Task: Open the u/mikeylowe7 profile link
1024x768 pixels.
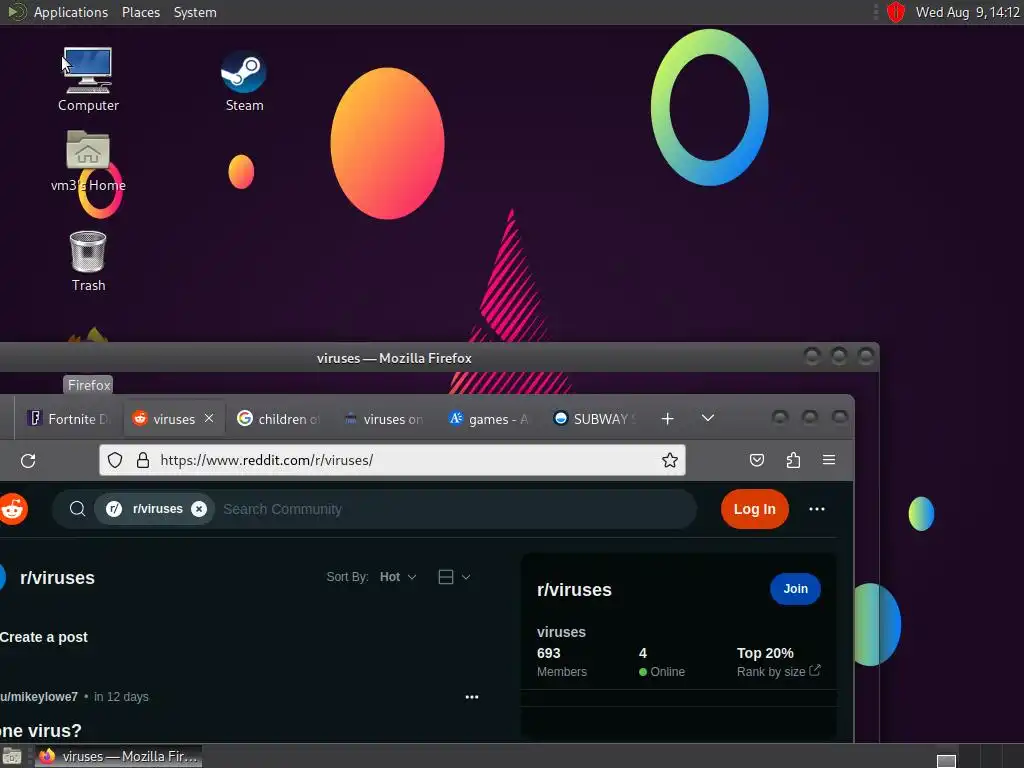Action: [x=39, y=697]
